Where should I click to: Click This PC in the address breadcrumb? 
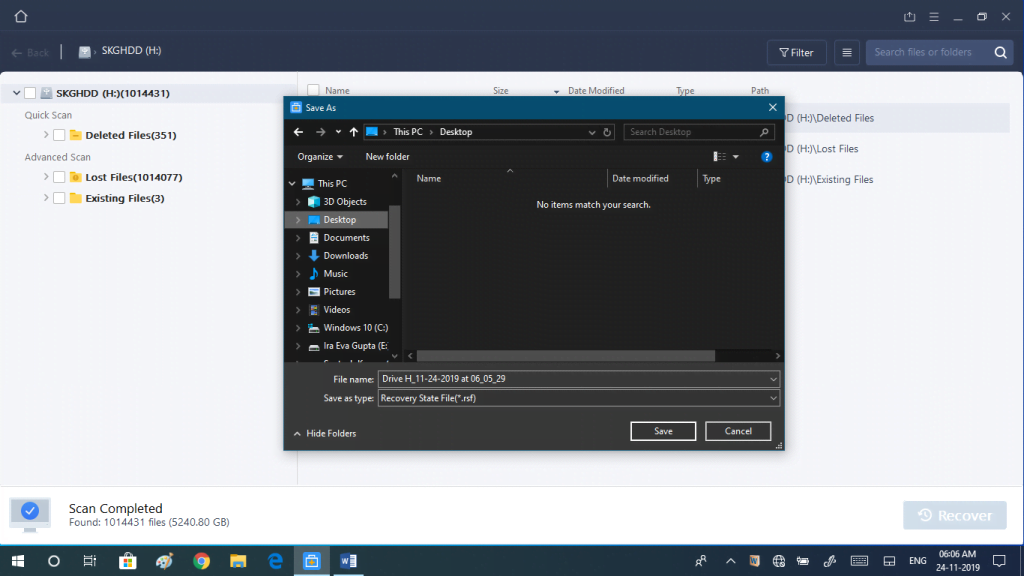[408, 132]
